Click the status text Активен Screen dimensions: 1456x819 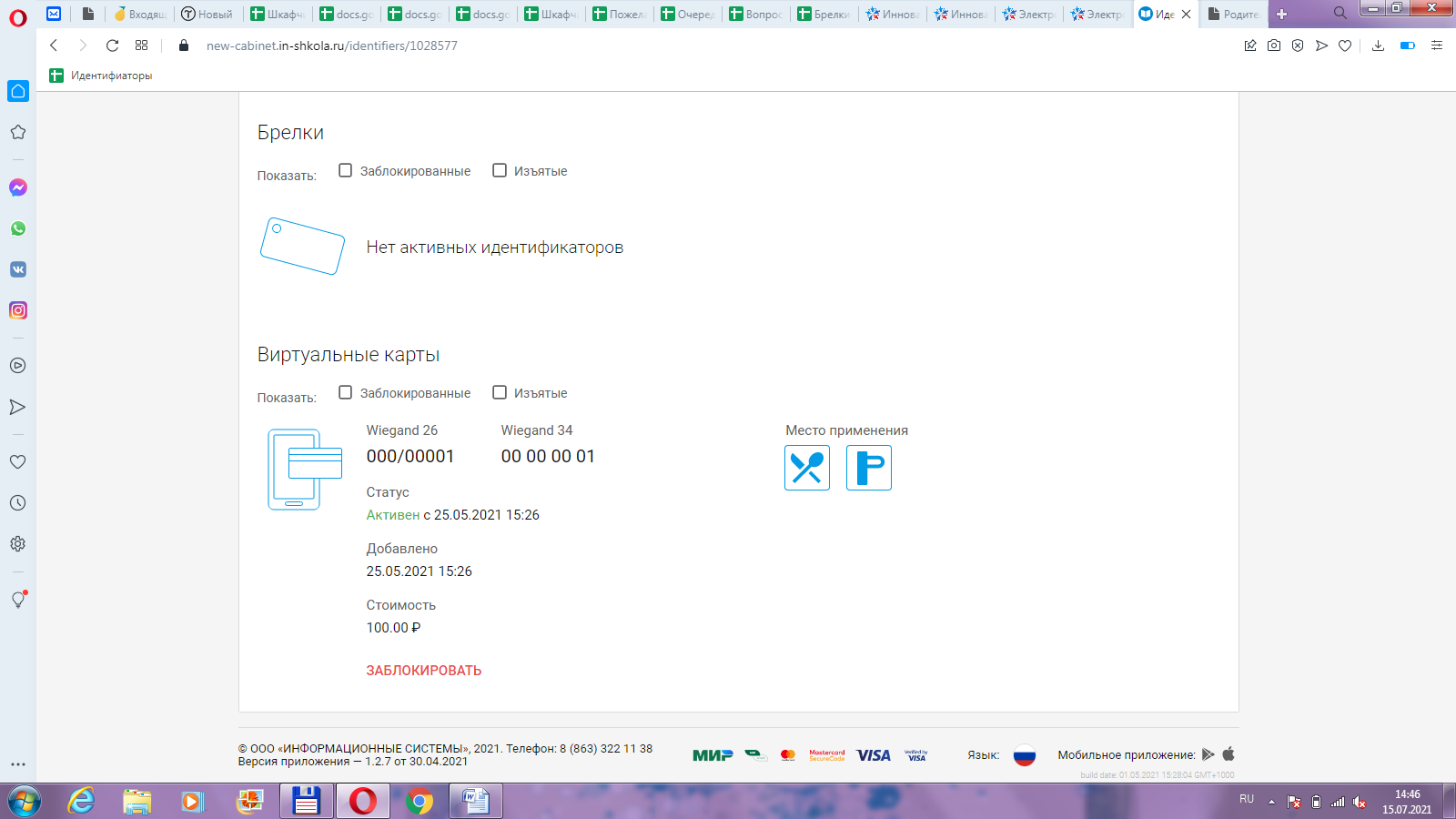click(x=393, y=515)
